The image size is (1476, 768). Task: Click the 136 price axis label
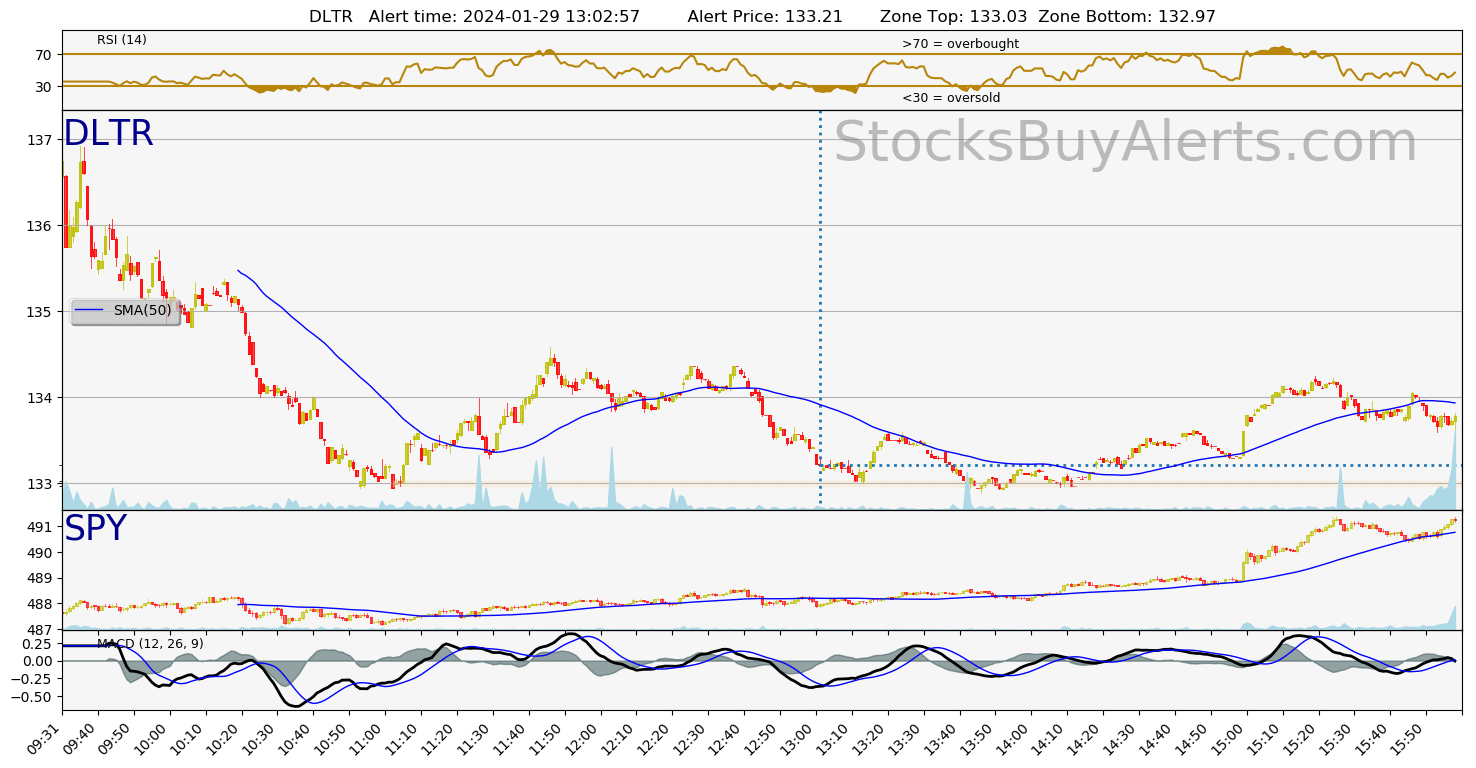click(40, 226)
